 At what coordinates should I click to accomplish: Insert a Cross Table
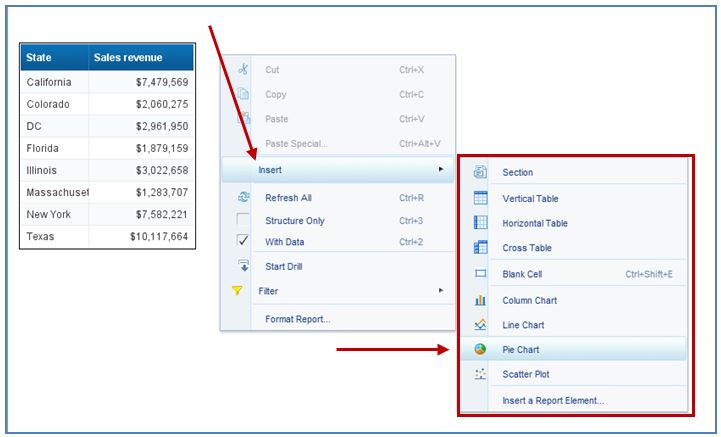(x=573, y=247)
